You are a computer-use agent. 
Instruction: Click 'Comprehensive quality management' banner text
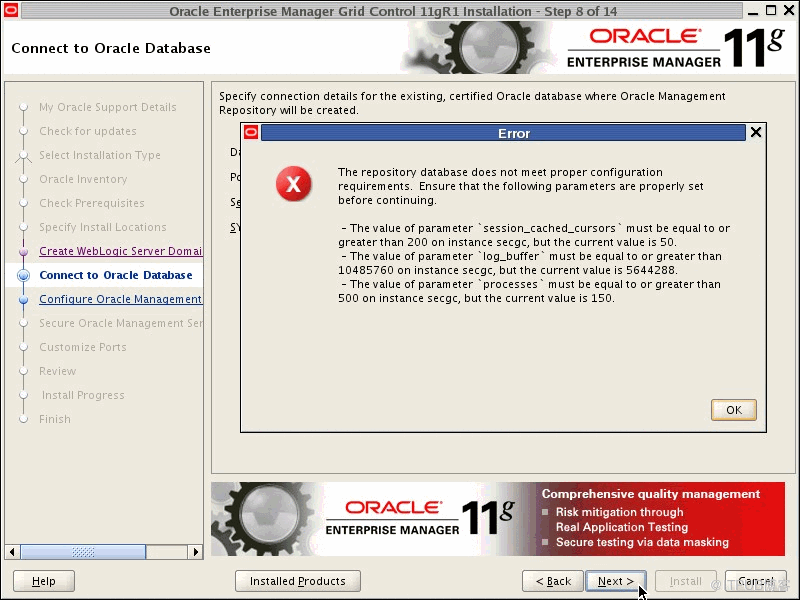click(651, 494)
